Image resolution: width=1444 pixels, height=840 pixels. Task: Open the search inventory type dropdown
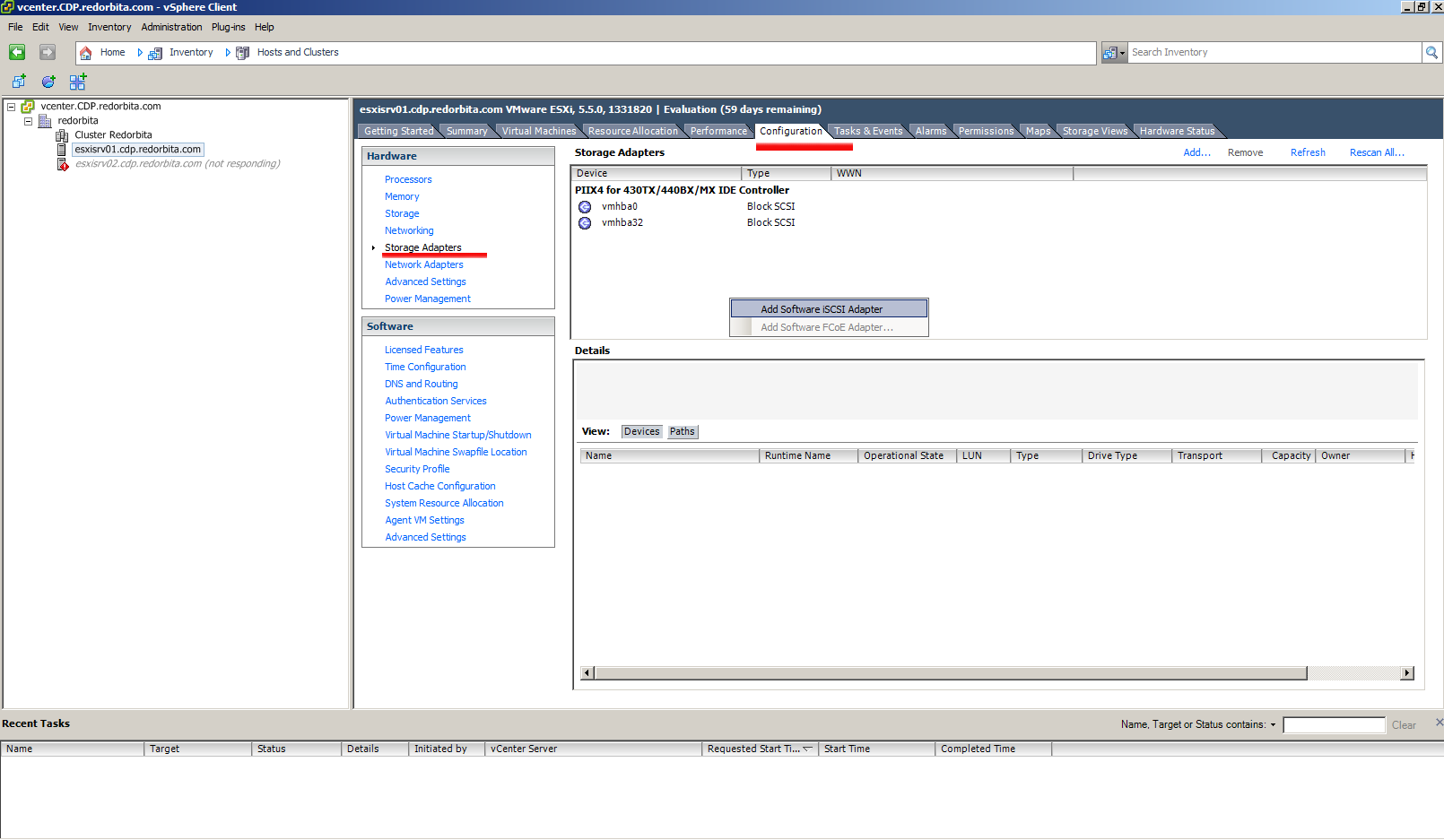[1113, 53]
